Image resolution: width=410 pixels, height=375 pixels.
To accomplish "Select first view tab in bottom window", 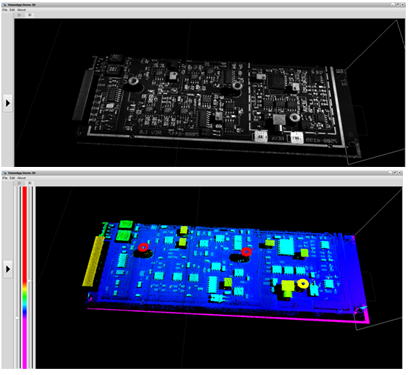I will pyautogui.click(x=19, y=183).
